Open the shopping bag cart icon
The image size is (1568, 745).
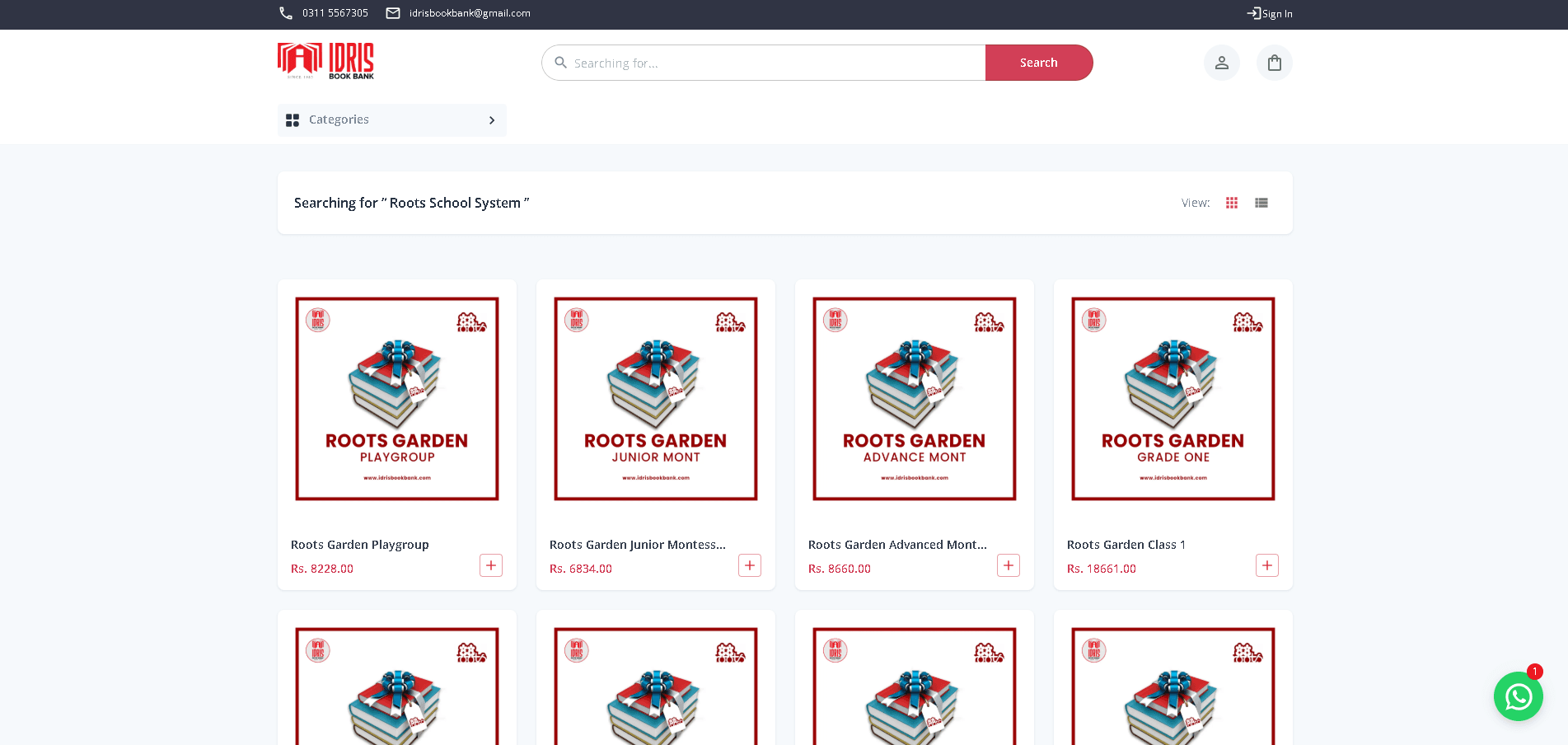click(x=1275, y=63)
